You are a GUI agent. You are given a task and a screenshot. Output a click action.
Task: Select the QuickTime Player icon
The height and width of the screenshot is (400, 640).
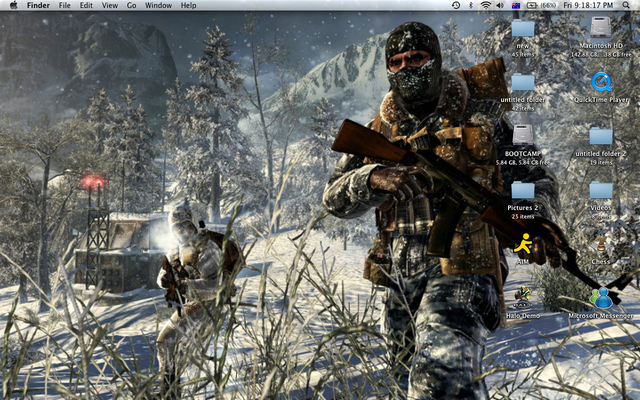point(601,82)
